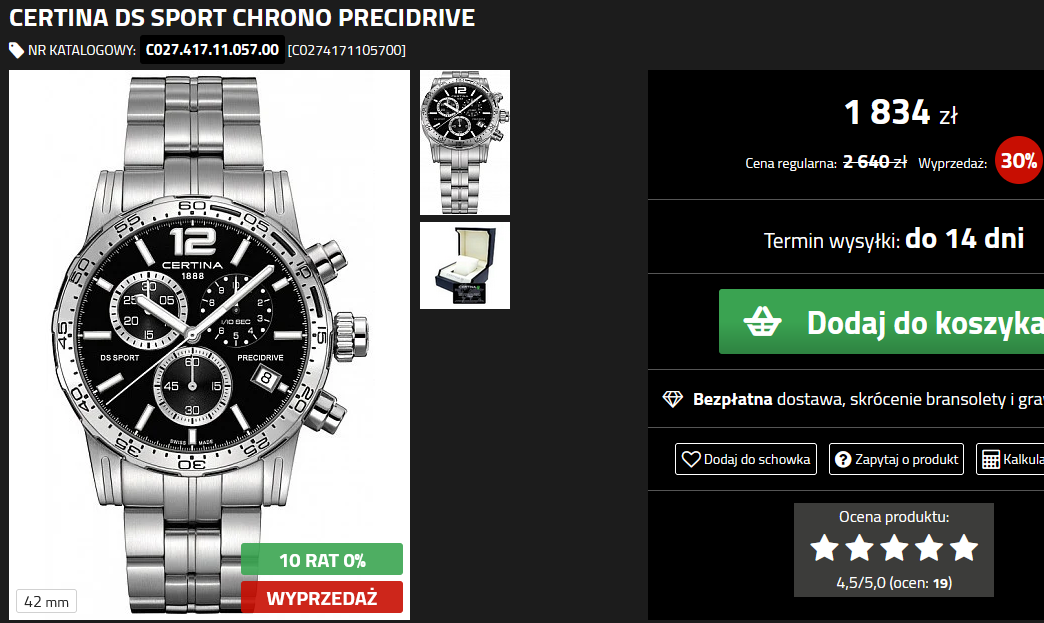Click the question mark icon in Zapytaj o produkt
1044x623 pixels.
point(843,459)
